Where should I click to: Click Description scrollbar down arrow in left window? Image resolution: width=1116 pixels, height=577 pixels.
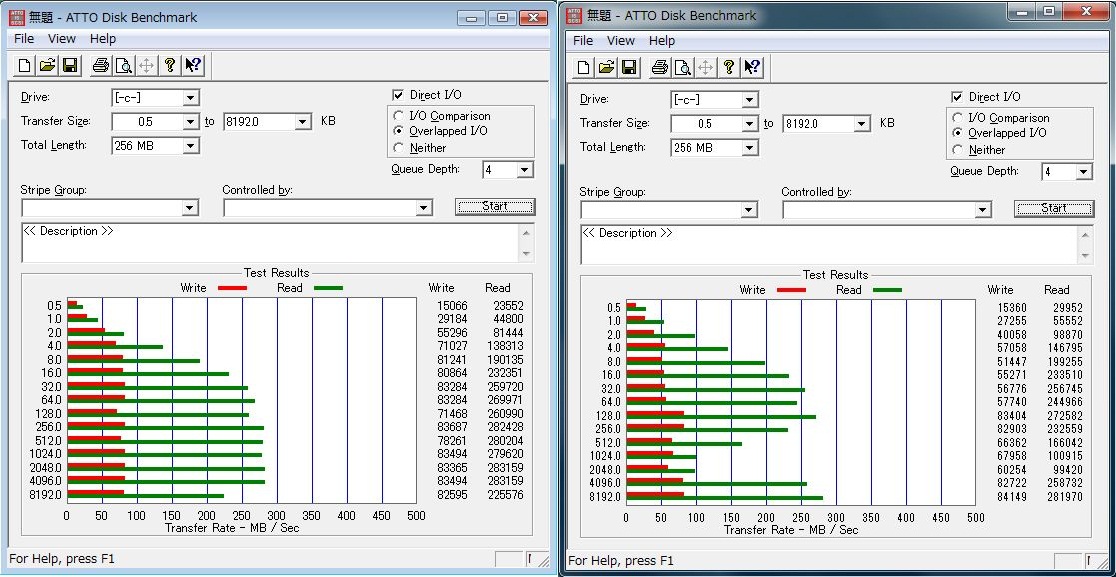pos(527,254)
